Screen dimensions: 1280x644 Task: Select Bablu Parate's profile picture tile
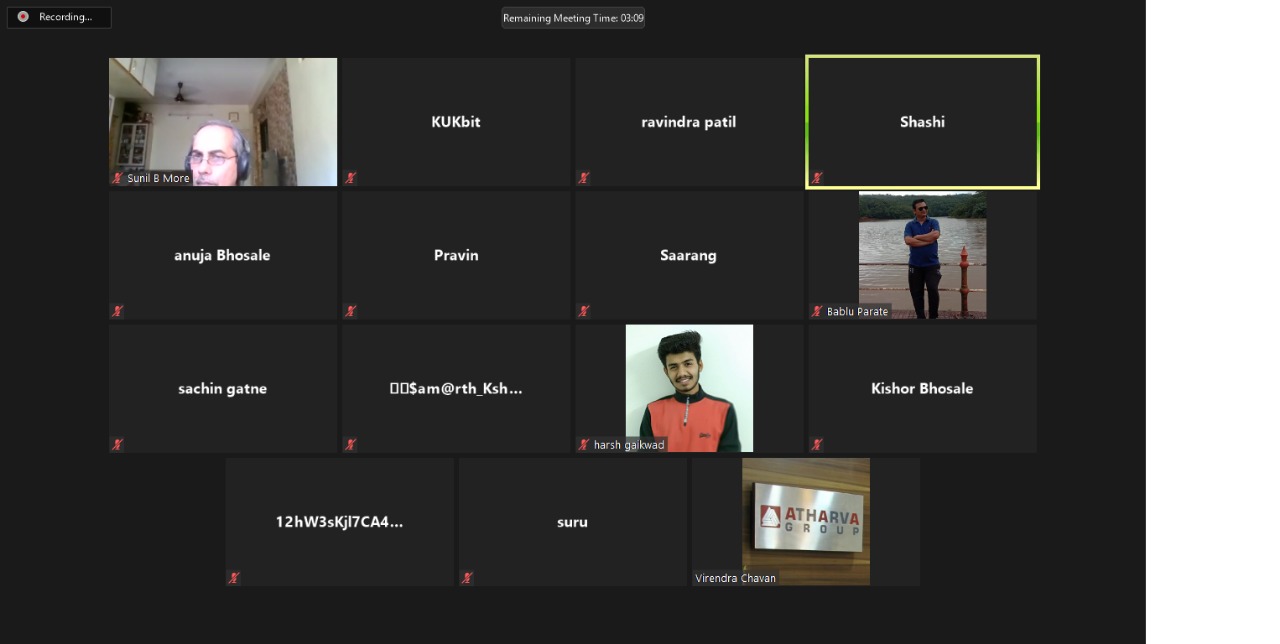click(x=922, y=255)
